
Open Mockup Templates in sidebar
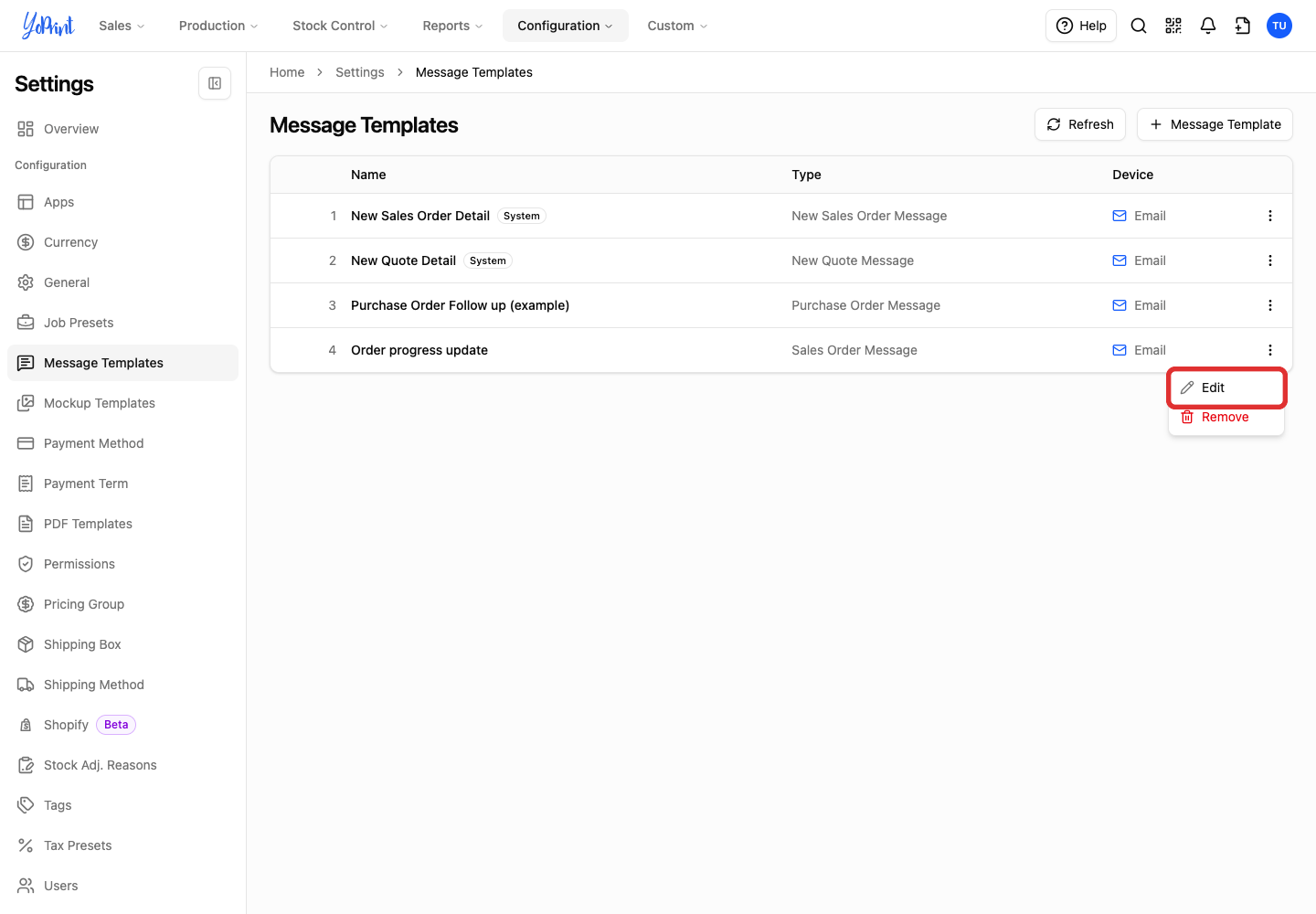click(x=122, y=403)
